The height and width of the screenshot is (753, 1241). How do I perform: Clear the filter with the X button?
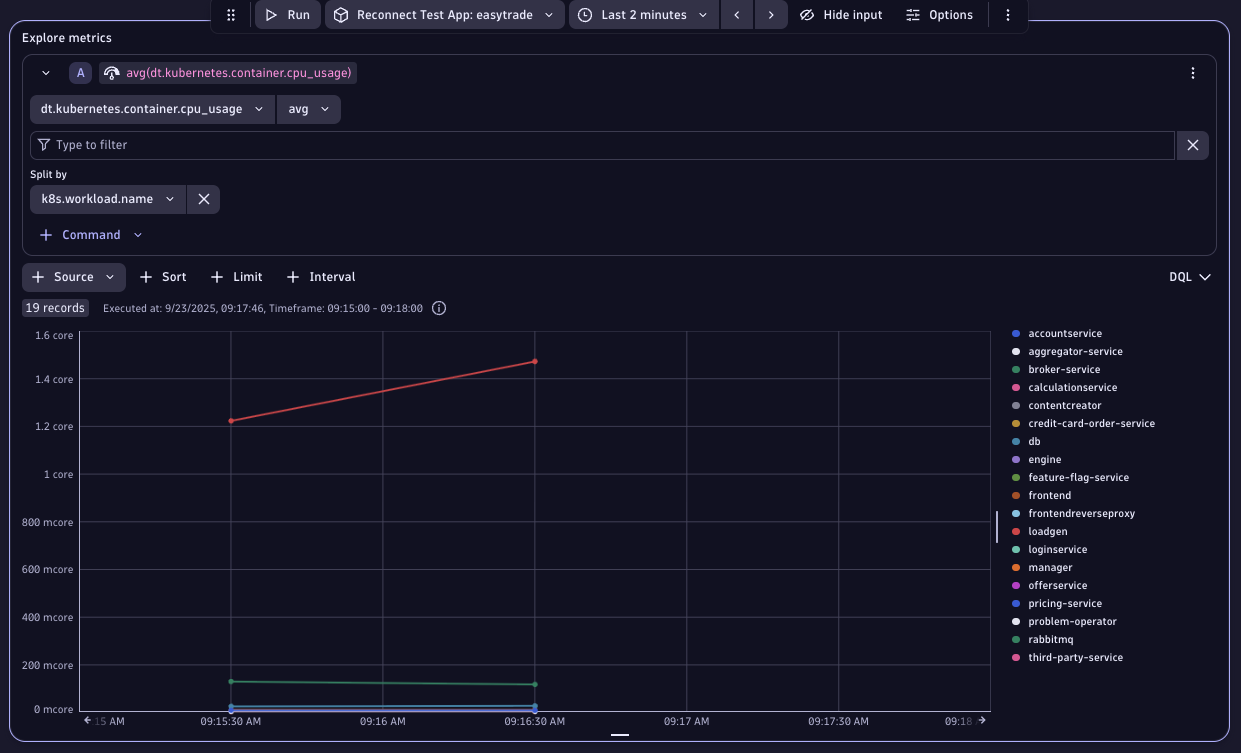point(1192,145)
